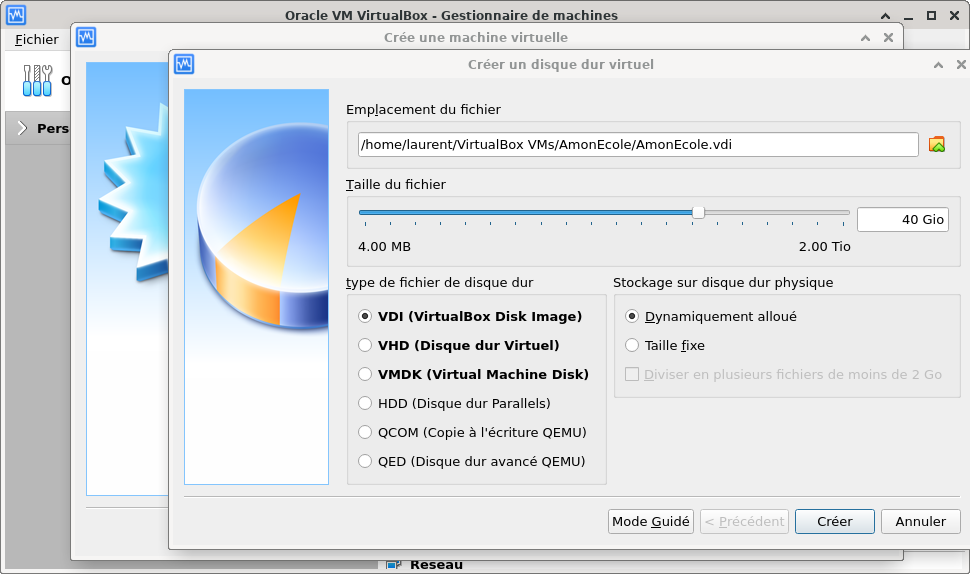Click VirtualBox icon in the main manager title bar

(16, 15)
